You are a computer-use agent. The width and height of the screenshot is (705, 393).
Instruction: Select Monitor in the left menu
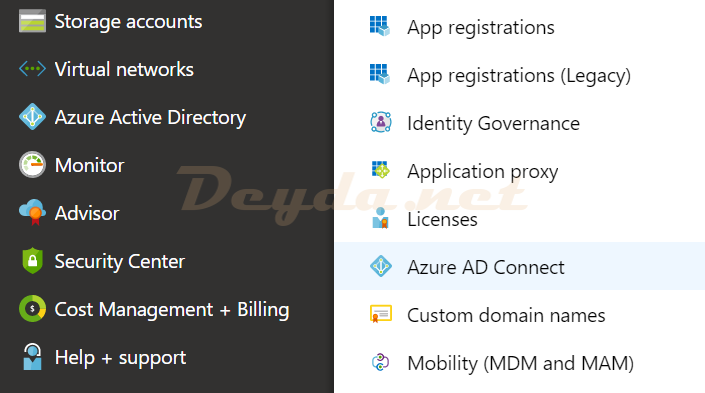tap(89, 165)
